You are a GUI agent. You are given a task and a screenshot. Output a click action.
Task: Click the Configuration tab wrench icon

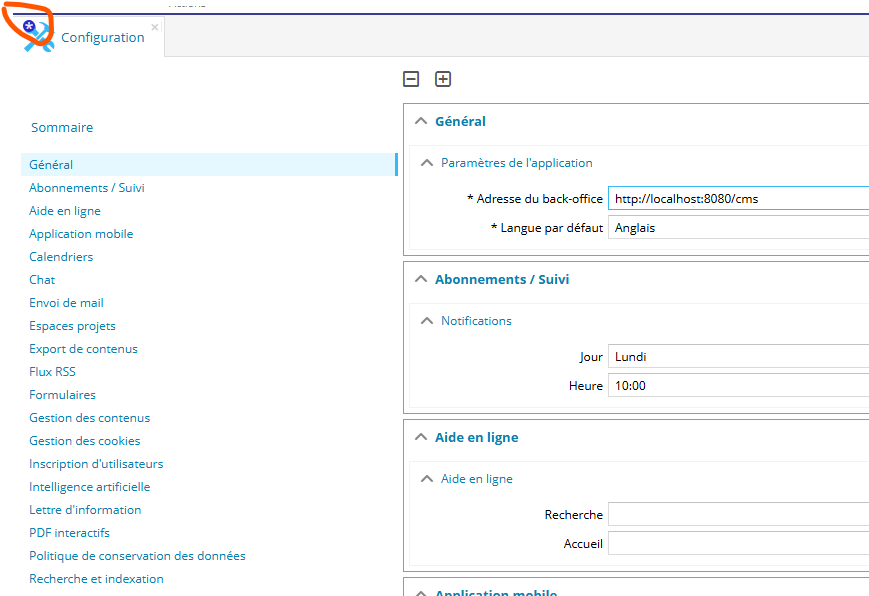tap(38, 37)
